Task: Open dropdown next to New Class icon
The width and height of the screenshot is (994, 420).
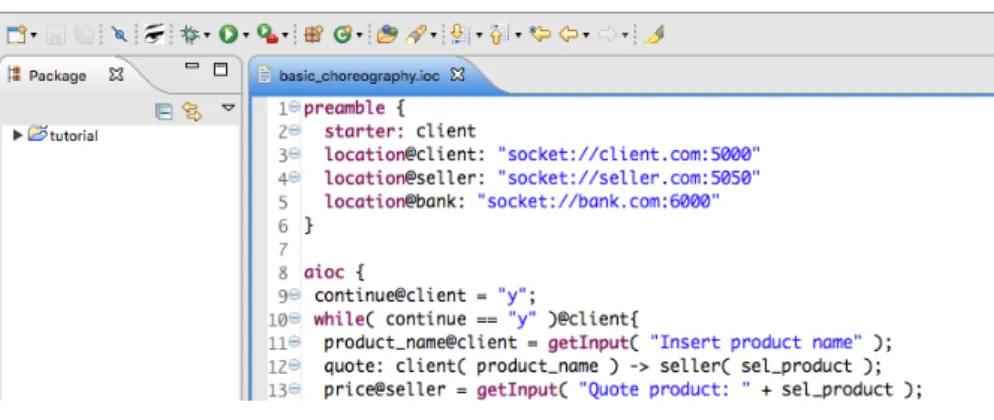Action: click(x=359, y=35)
